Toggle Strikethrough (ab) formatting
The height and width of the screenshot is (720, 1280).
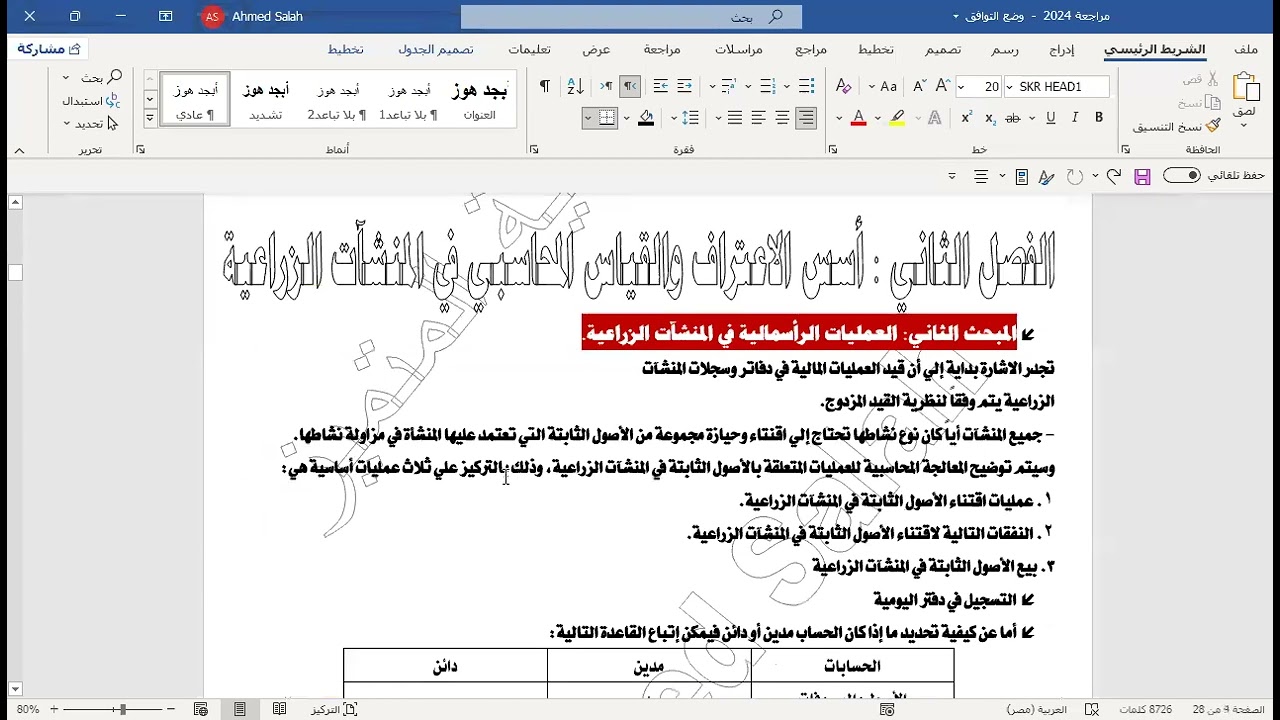pos(1013,118)
